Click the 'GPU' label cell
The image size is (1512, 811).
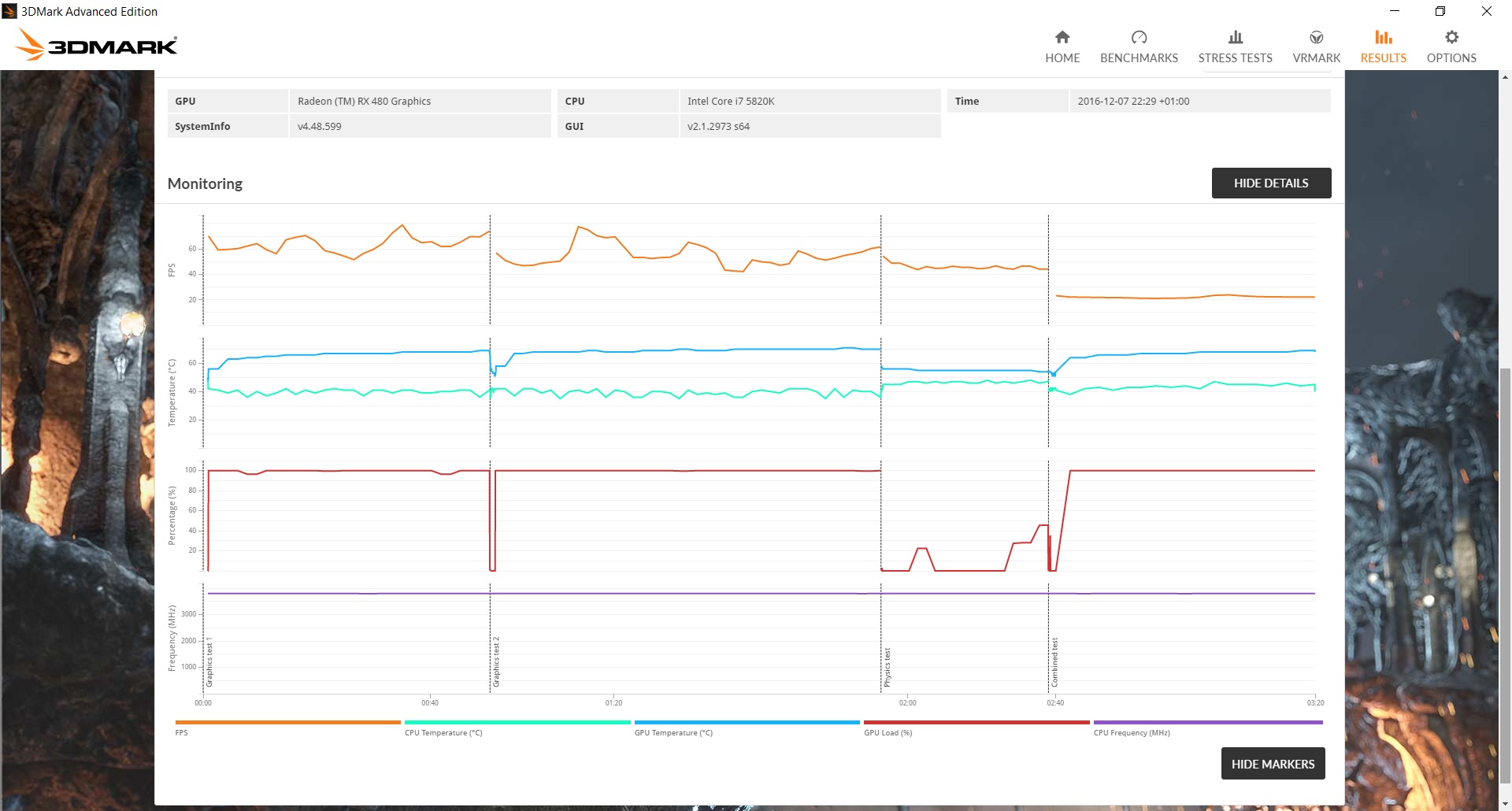click(x=228, y=101)
